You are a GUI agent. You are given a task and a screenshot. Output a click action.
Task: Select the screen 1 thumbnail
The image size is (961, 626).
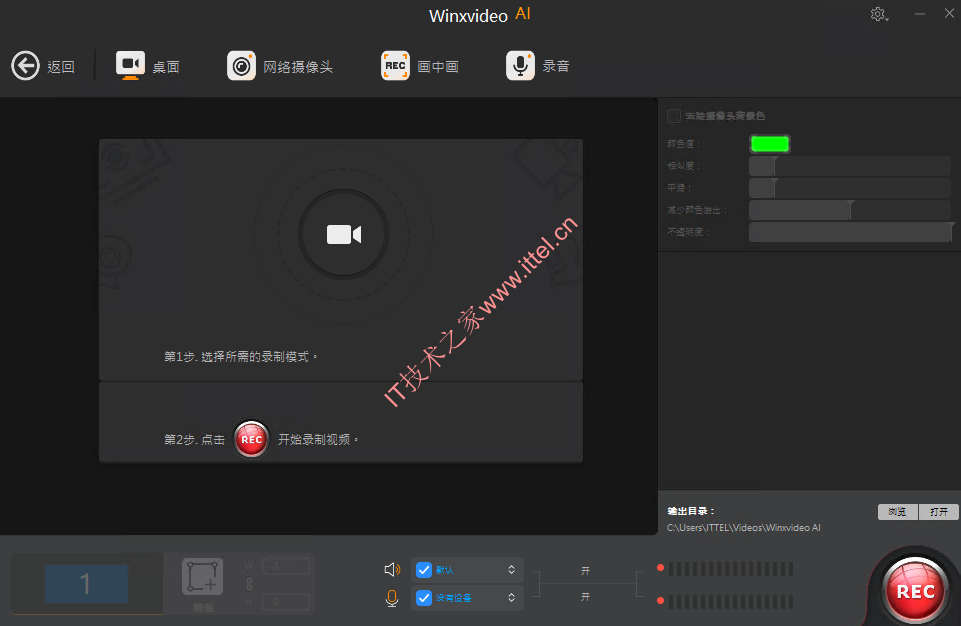click(x=86, y=584)
